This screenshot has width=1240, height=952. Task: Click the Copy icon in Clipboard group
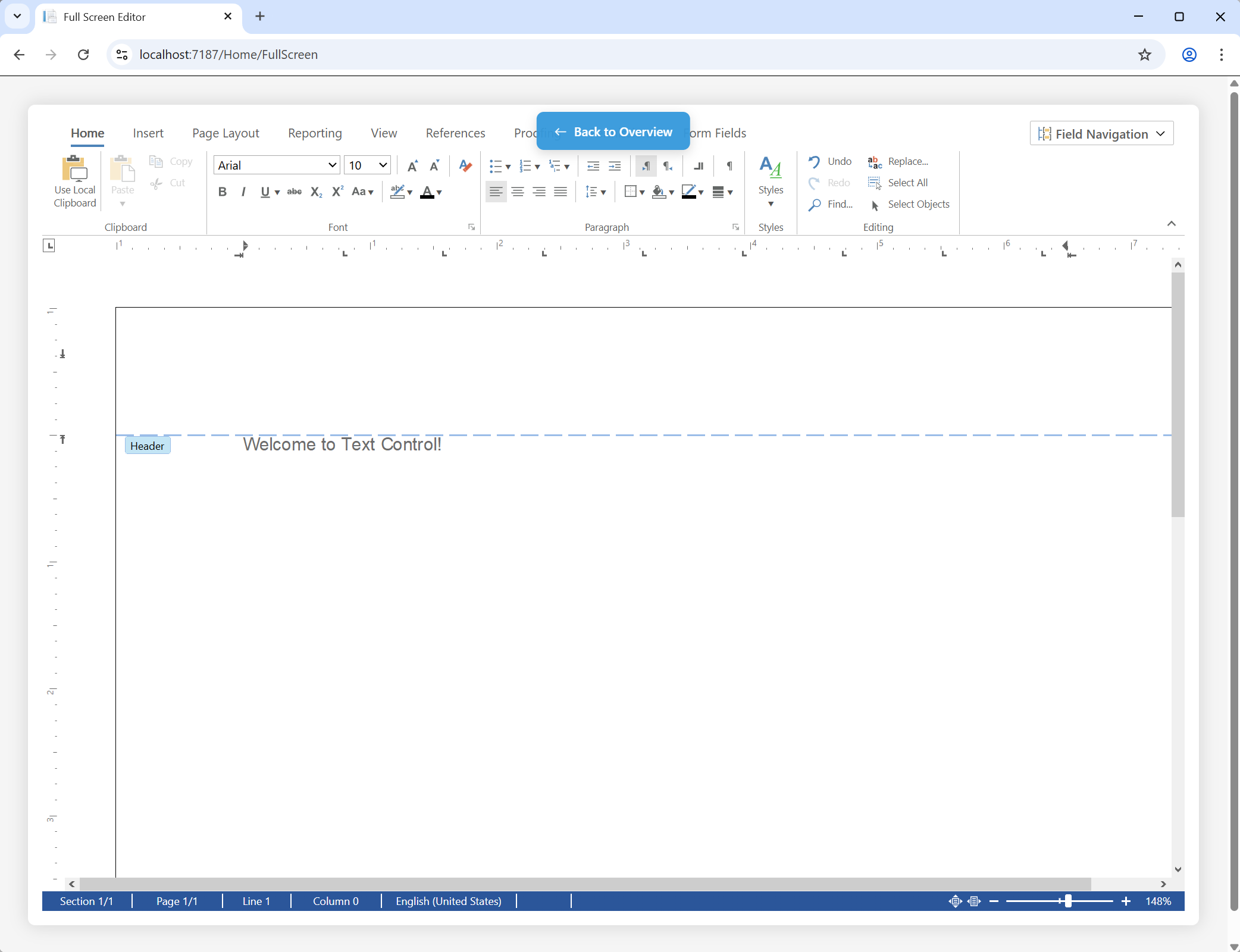156,161
